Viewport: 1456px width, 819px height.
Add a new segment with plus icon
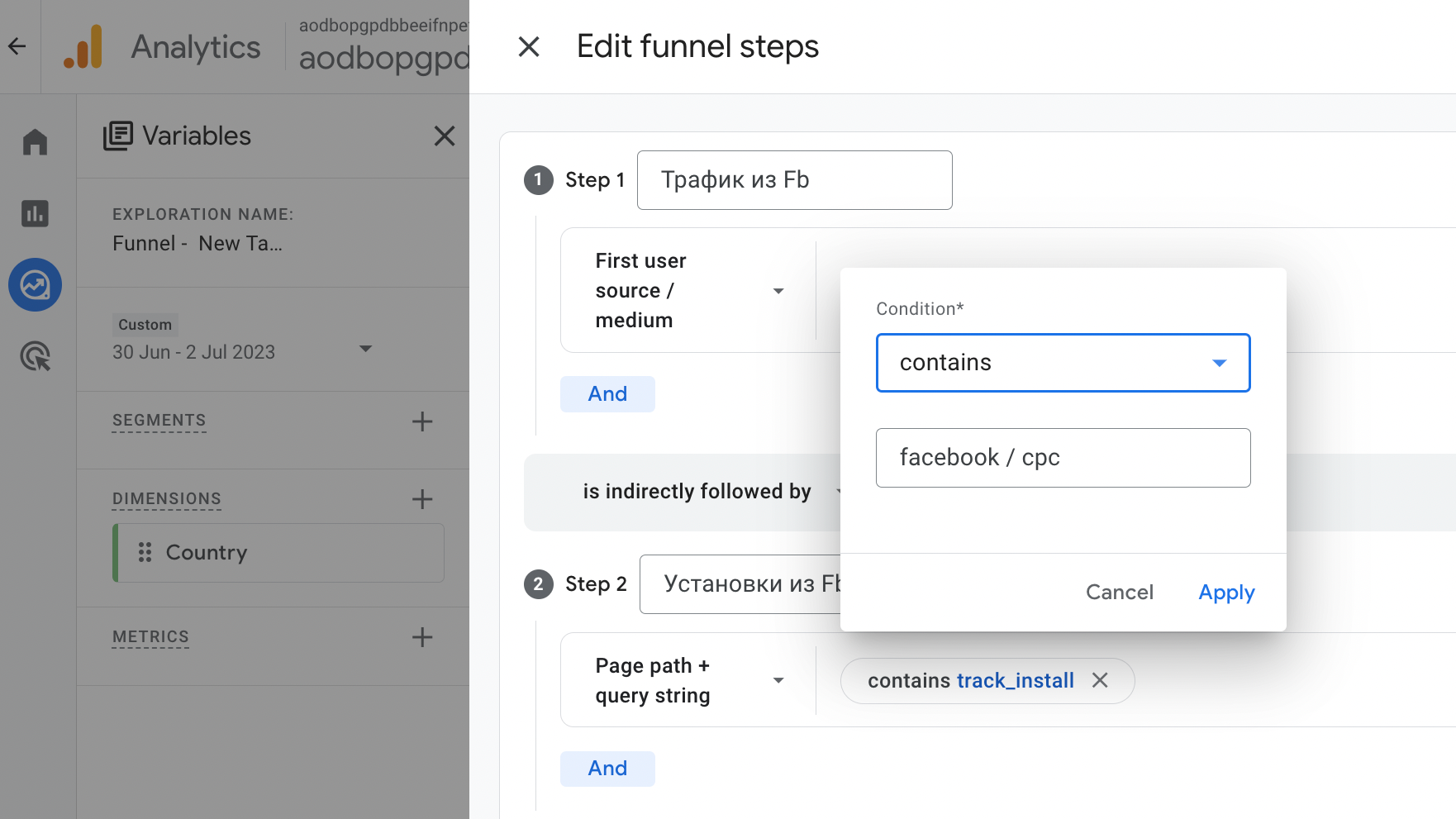click(x=421, y=421)
